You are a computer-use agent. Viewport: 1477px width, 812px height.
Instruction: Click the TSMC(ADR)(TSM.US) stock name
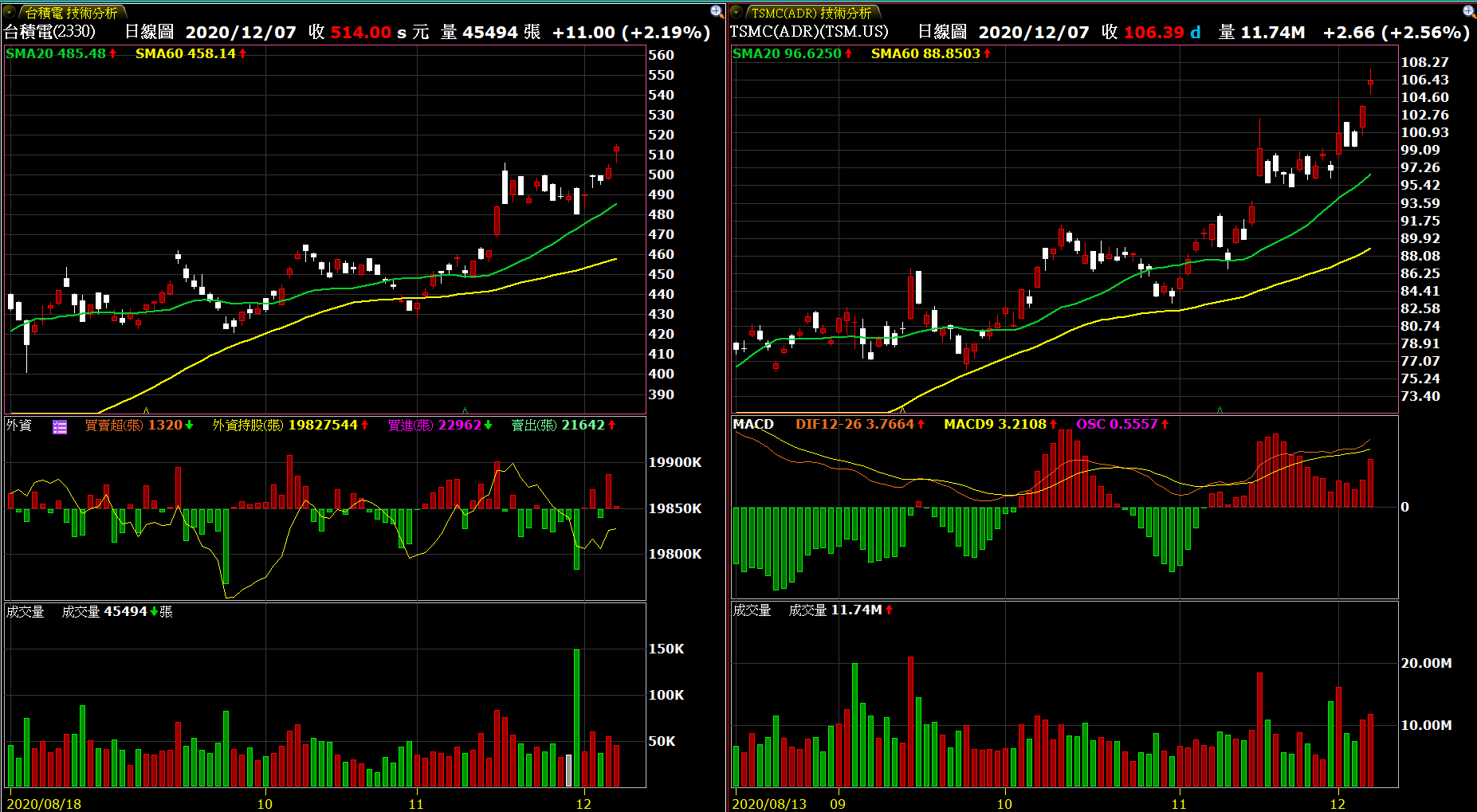809,32
